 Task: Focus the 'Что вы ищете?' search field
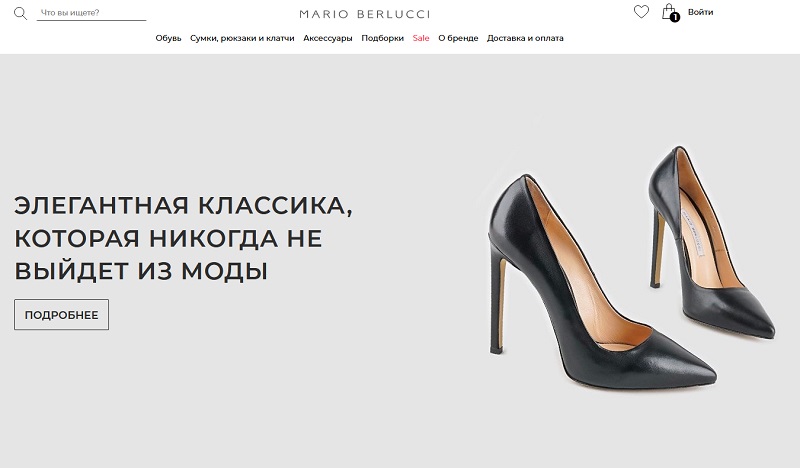[x=91, y=13]
